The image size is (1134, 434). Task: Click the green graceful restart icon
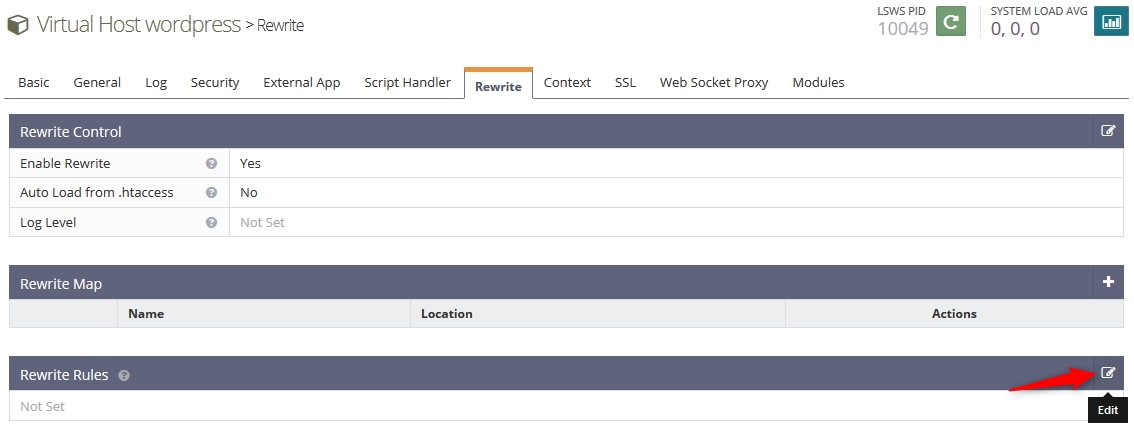coord(951,21)
